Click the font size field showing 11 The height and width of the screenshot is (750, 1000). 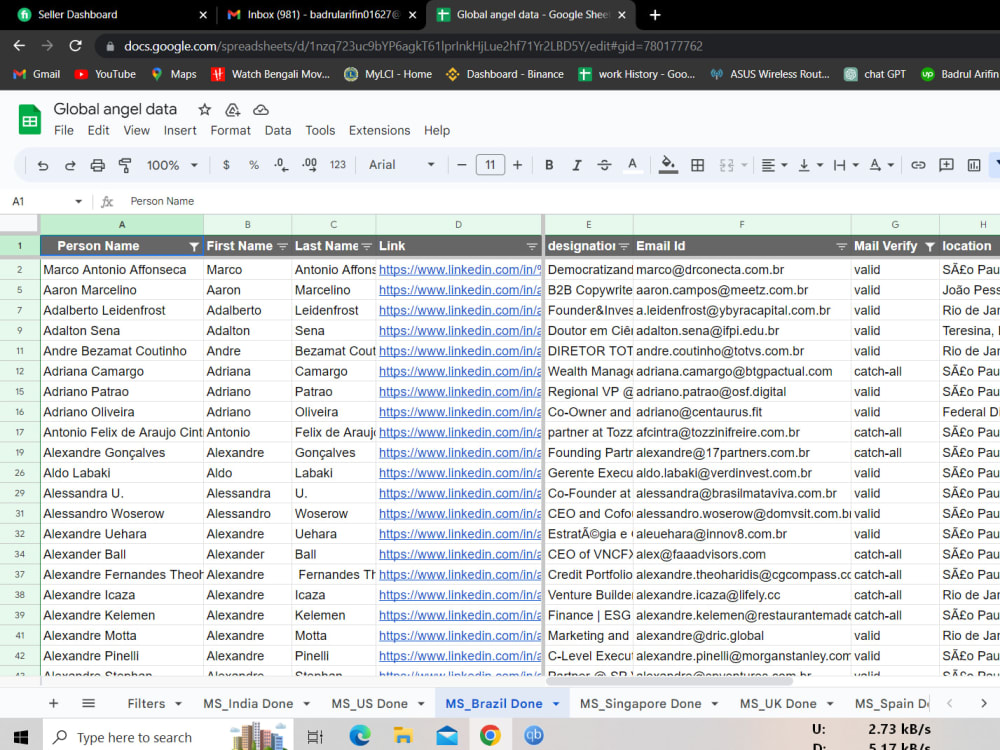coord(490,165)
